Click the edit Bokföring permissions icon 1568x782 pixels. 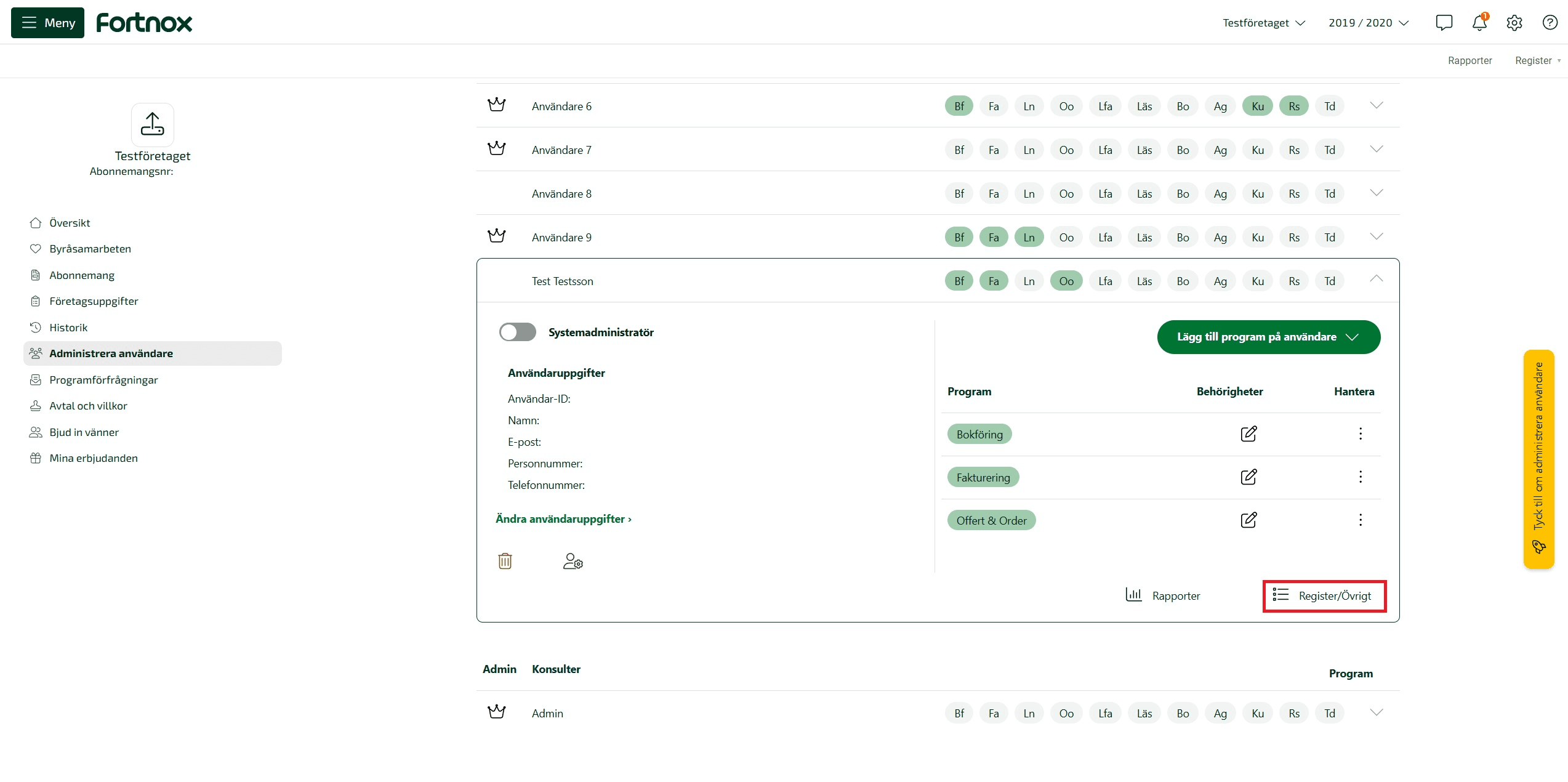[x=1249, y=433]
